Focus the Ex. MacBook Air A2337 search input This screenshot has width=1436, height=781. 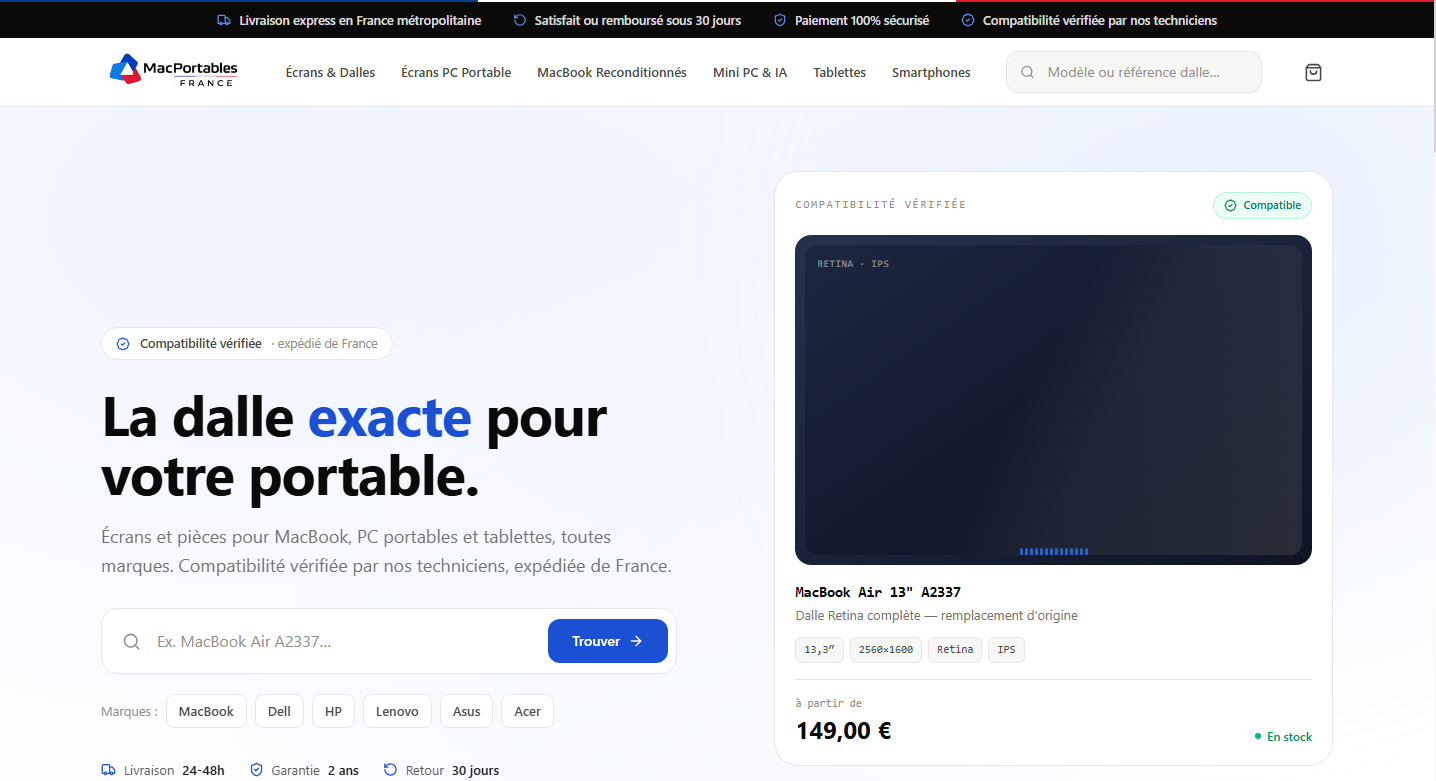pyautogui.click(x=345, y=641)
